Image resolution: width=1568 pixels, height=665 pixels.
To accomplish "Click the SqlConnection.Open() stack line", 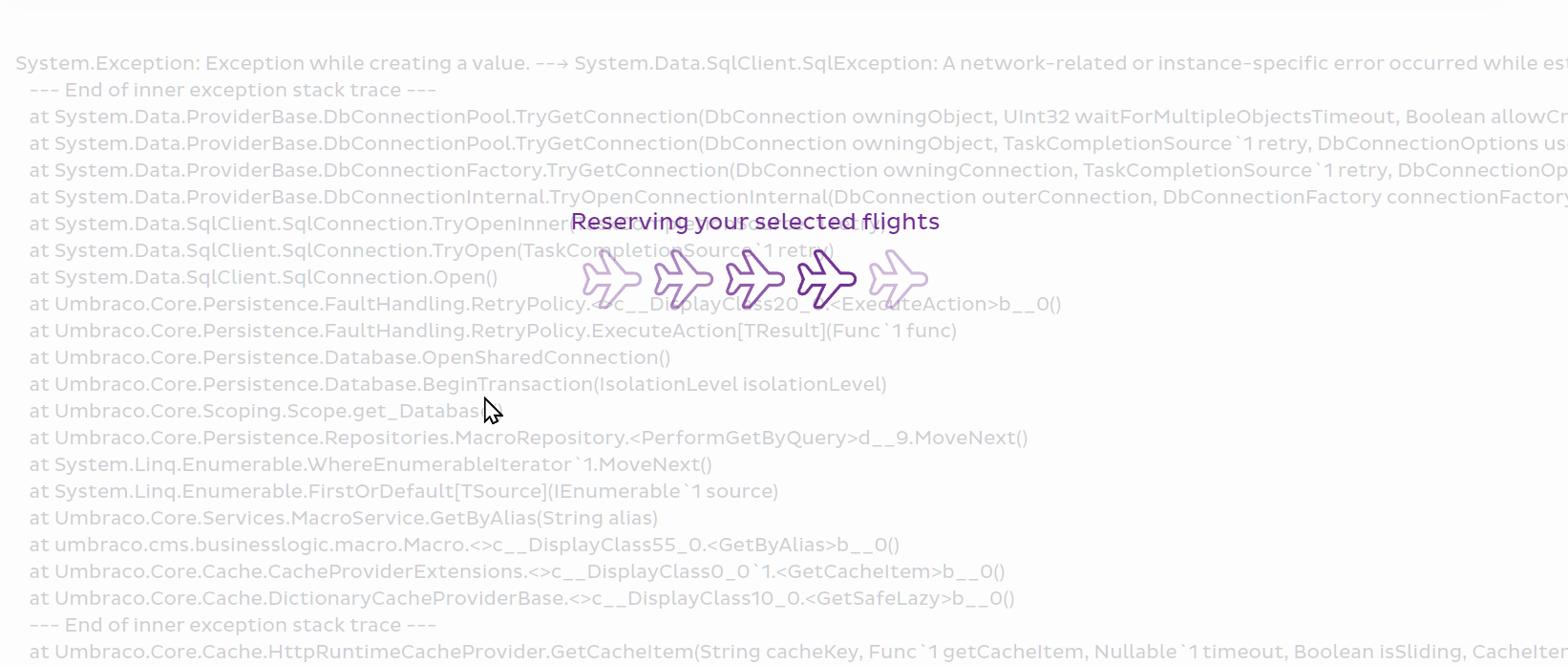I will tap(264, 277).
